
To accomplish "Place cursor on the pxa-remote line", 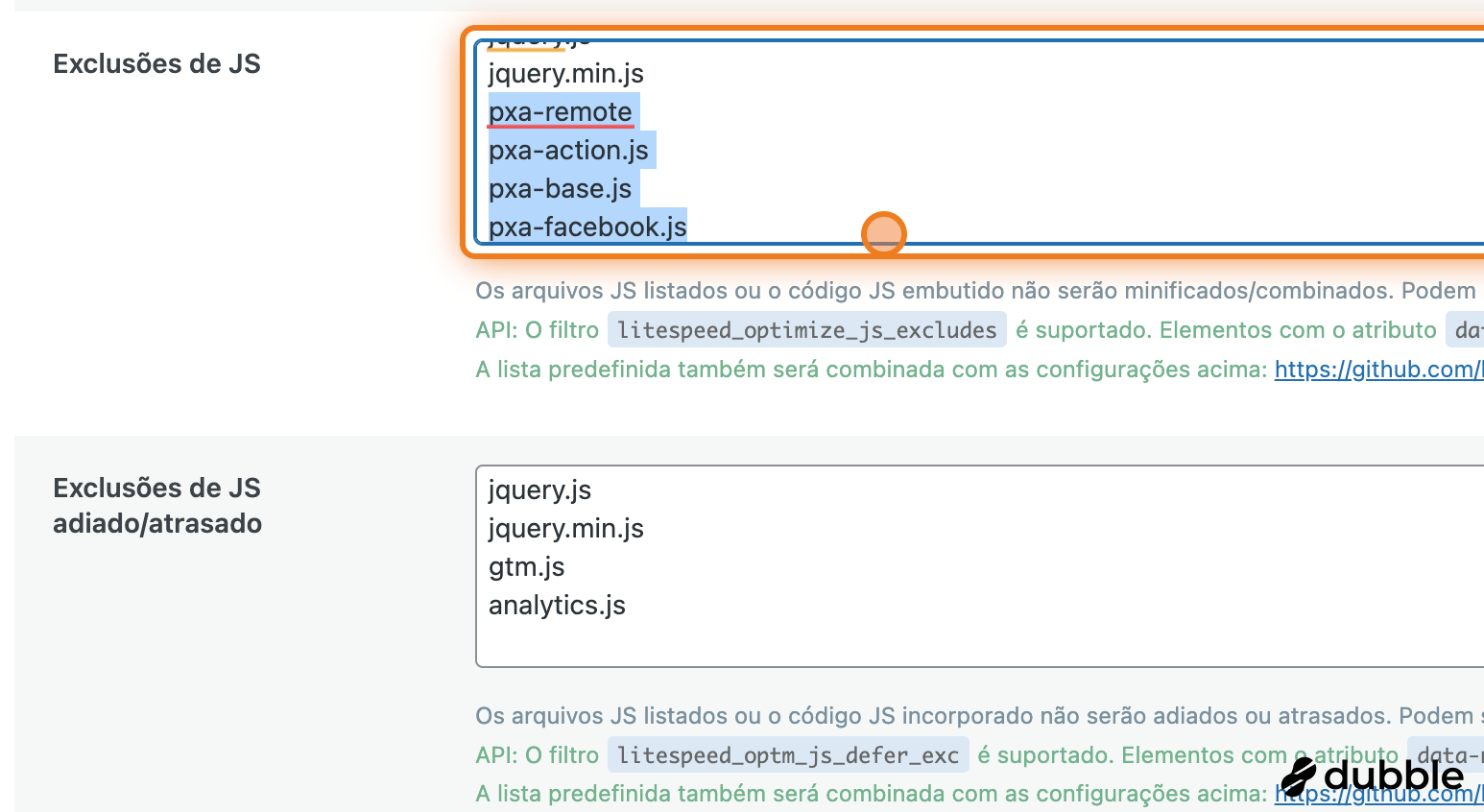I will [x=560, y=112].
